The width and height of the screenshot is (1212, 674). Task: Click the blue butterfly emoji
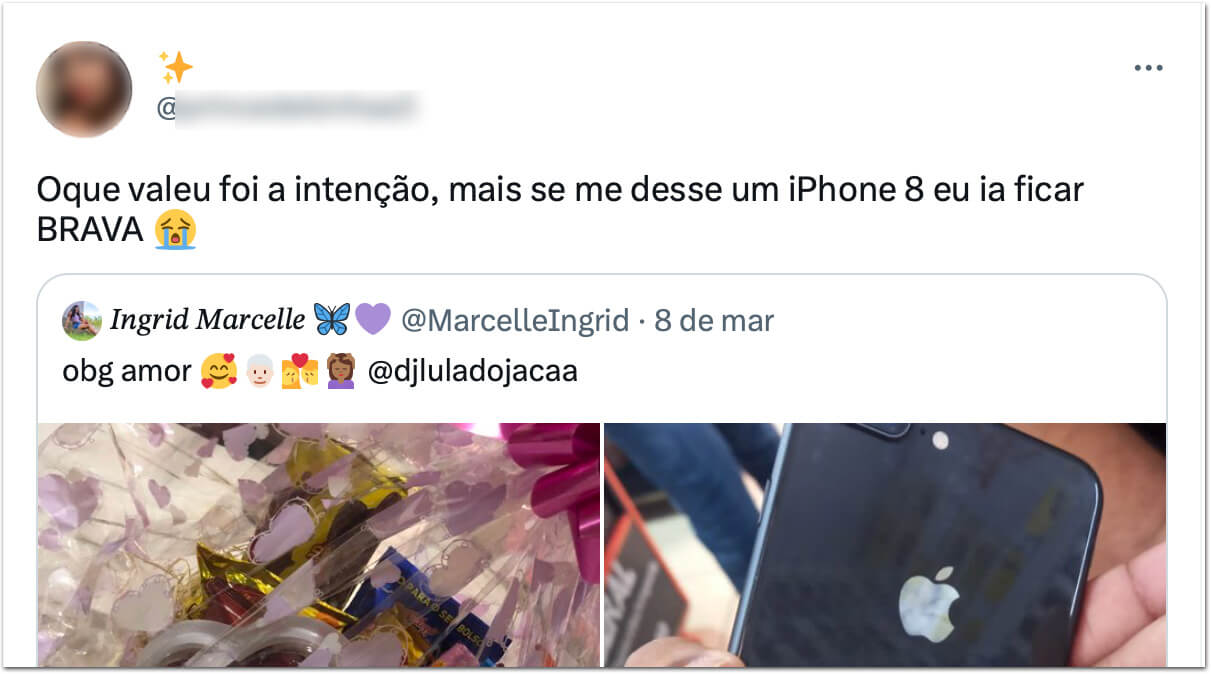tap(332, 320)
